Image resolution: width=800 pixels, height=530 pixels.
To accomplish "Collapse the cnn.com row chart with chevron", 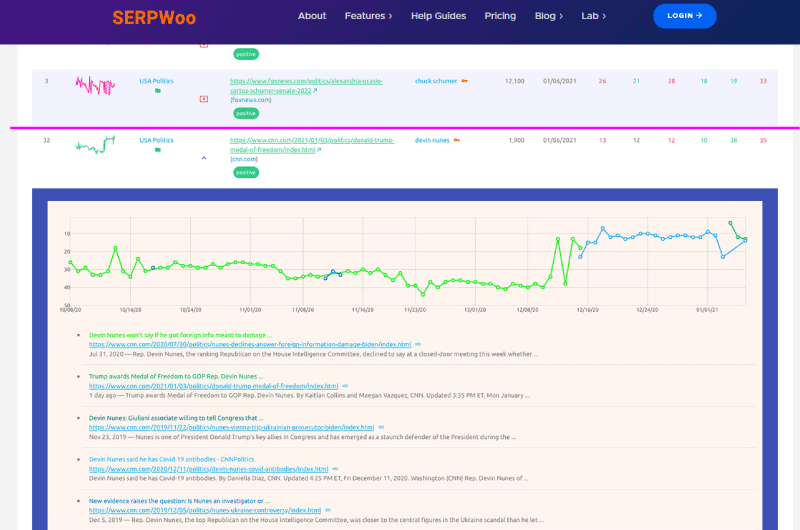I will click(204, 158).
